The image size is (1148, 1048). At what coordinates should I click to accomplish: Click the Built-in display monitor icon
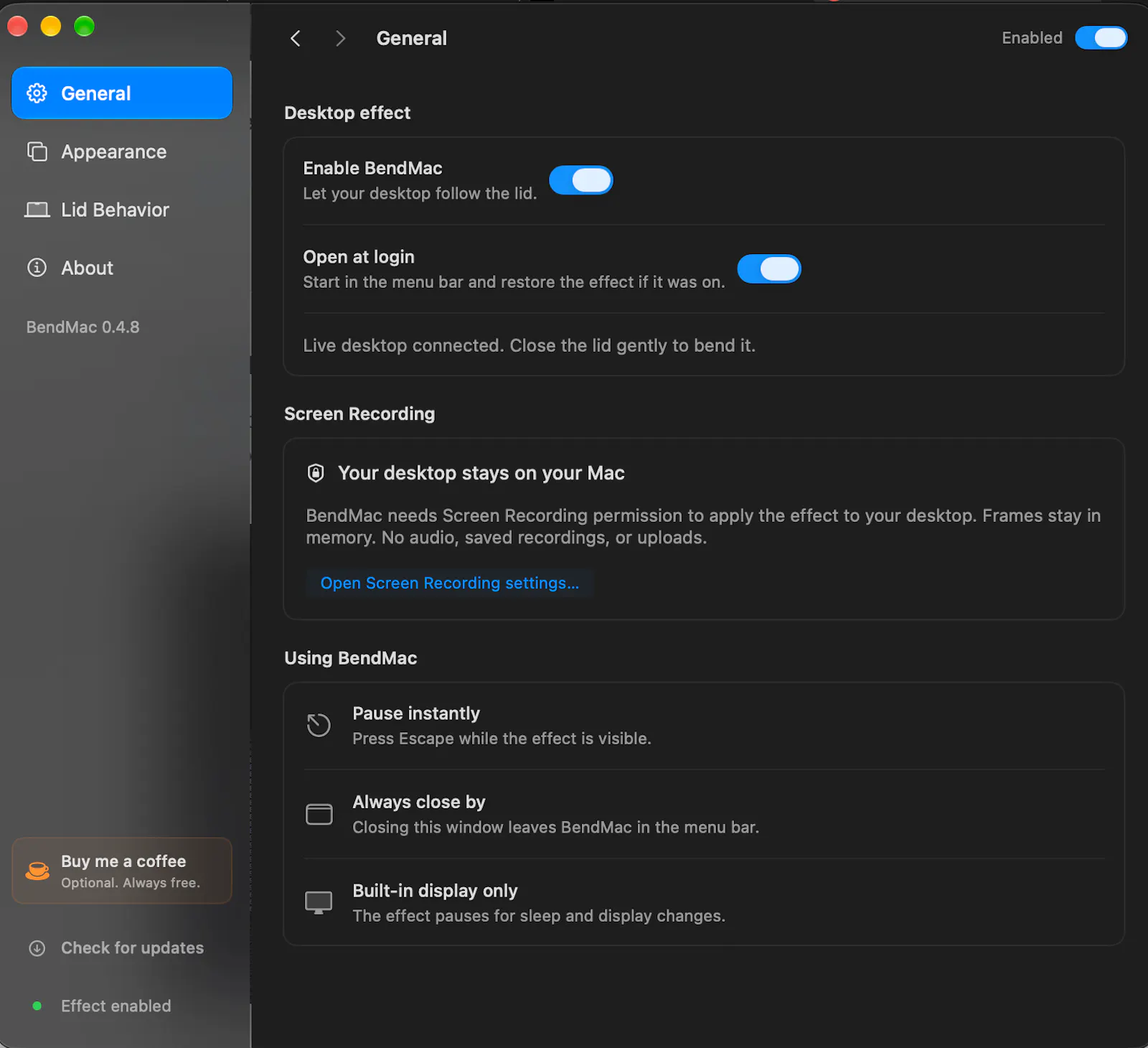coord(319,902)
